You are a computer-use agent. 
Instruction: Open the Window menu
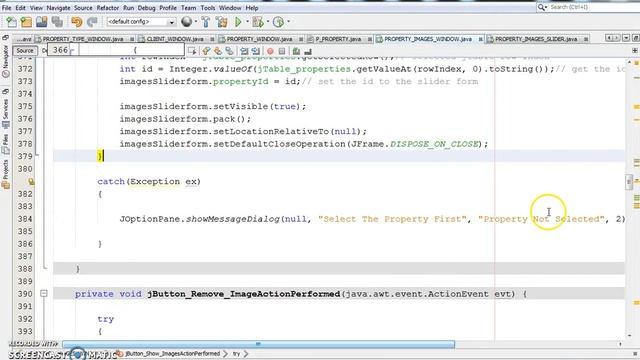pyautogui.click(x=230, y=8)
